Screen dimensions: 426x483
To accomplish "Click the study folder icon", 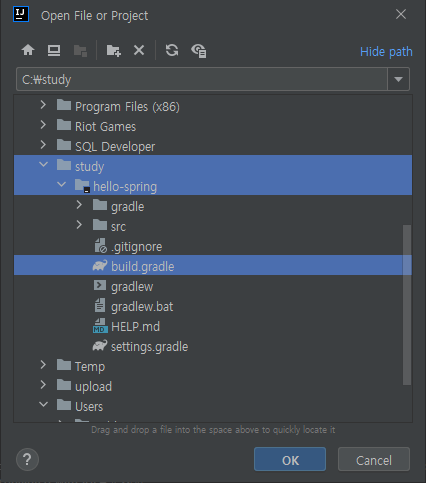I will point(64,165).
